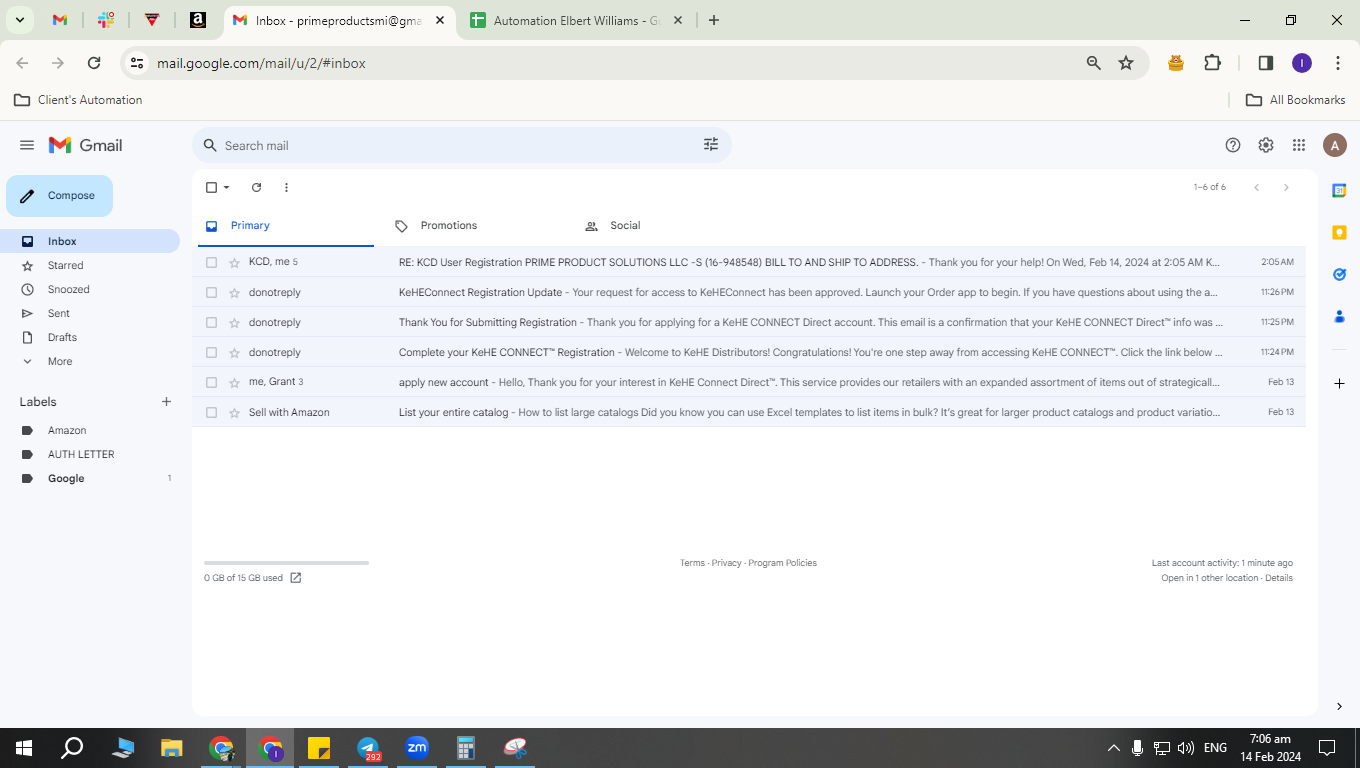Open the Chrome tab search dropdown
1360x768 pixels.
19,20
